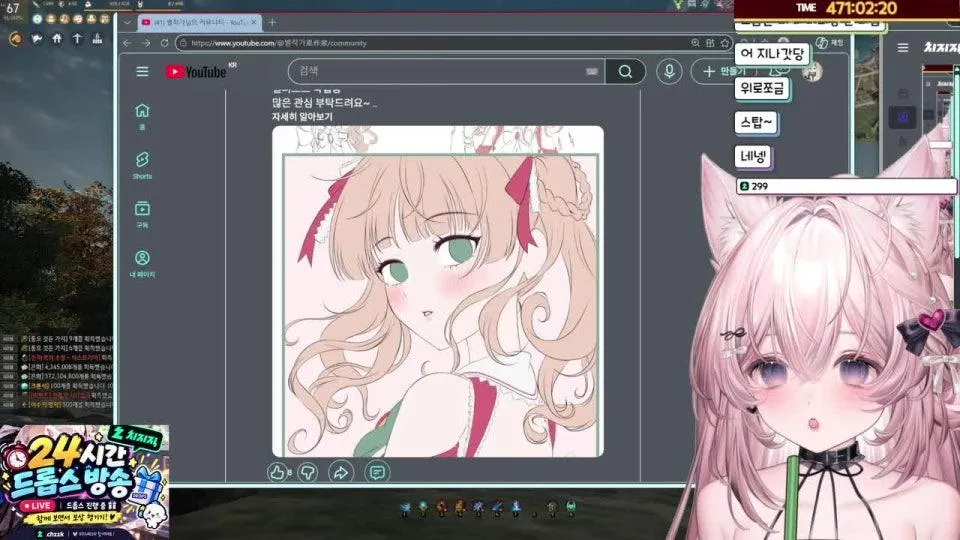Image resolution: width=960 pixels, height=540 pixels.
Task: Go back in the browser
Action: point(127,43)
